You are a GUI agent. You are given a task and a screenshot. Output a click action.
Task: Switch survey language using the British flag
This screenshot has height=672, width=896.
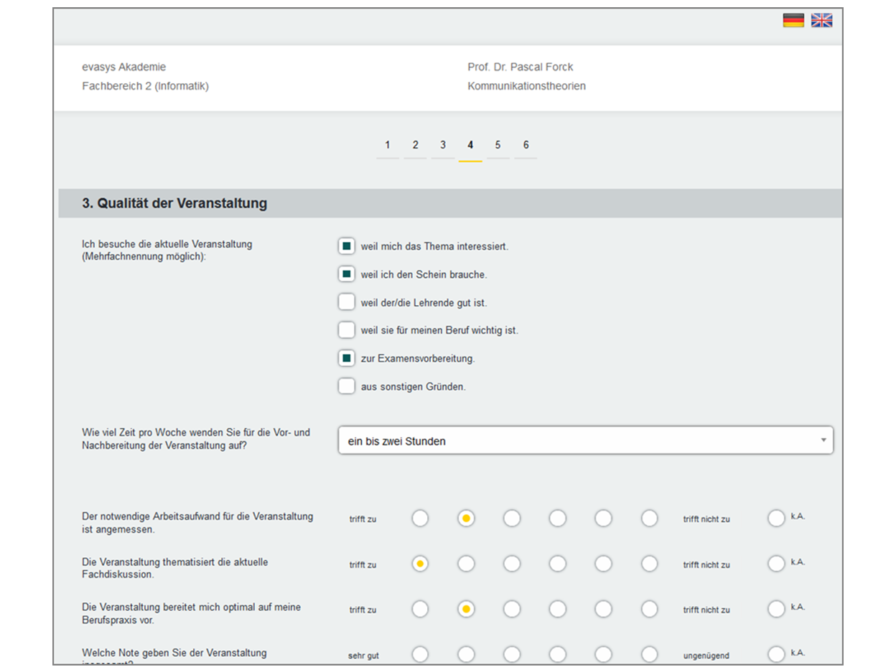(821, 19)
